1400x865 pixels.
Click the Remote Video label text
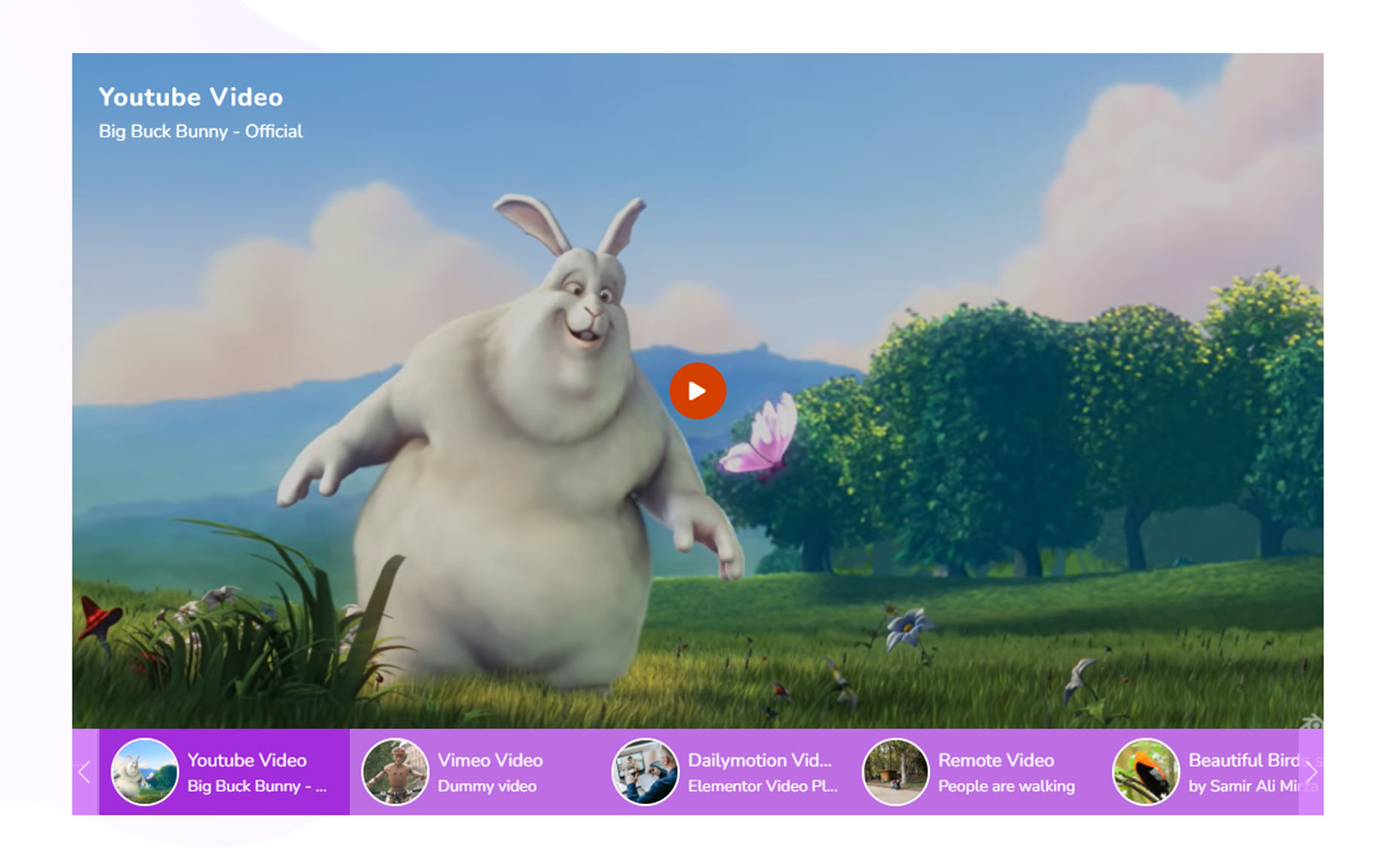coord(996,760)
